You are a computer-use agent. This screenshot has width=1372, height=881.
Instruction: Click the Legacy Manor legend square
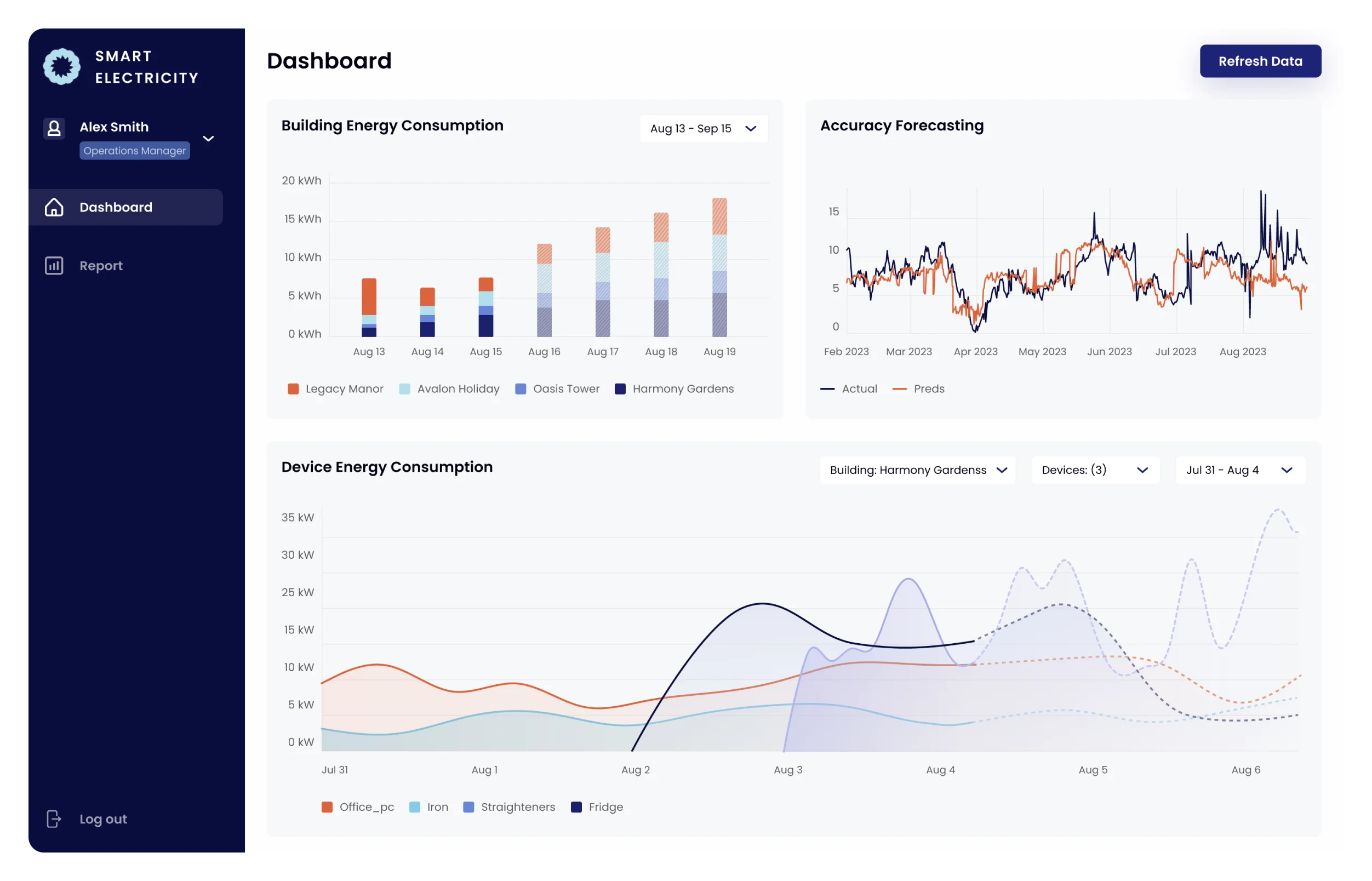(x=293, y=388)
